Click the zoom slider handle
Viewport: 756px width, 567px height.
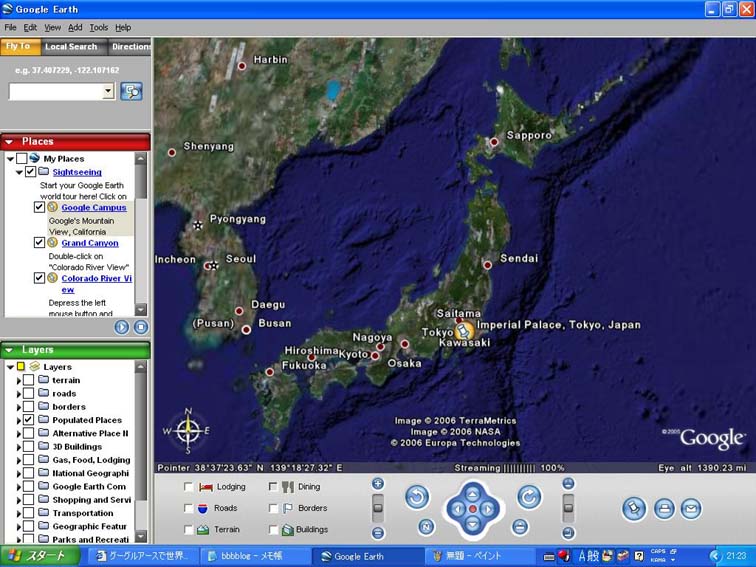click(x=378, y=507)
